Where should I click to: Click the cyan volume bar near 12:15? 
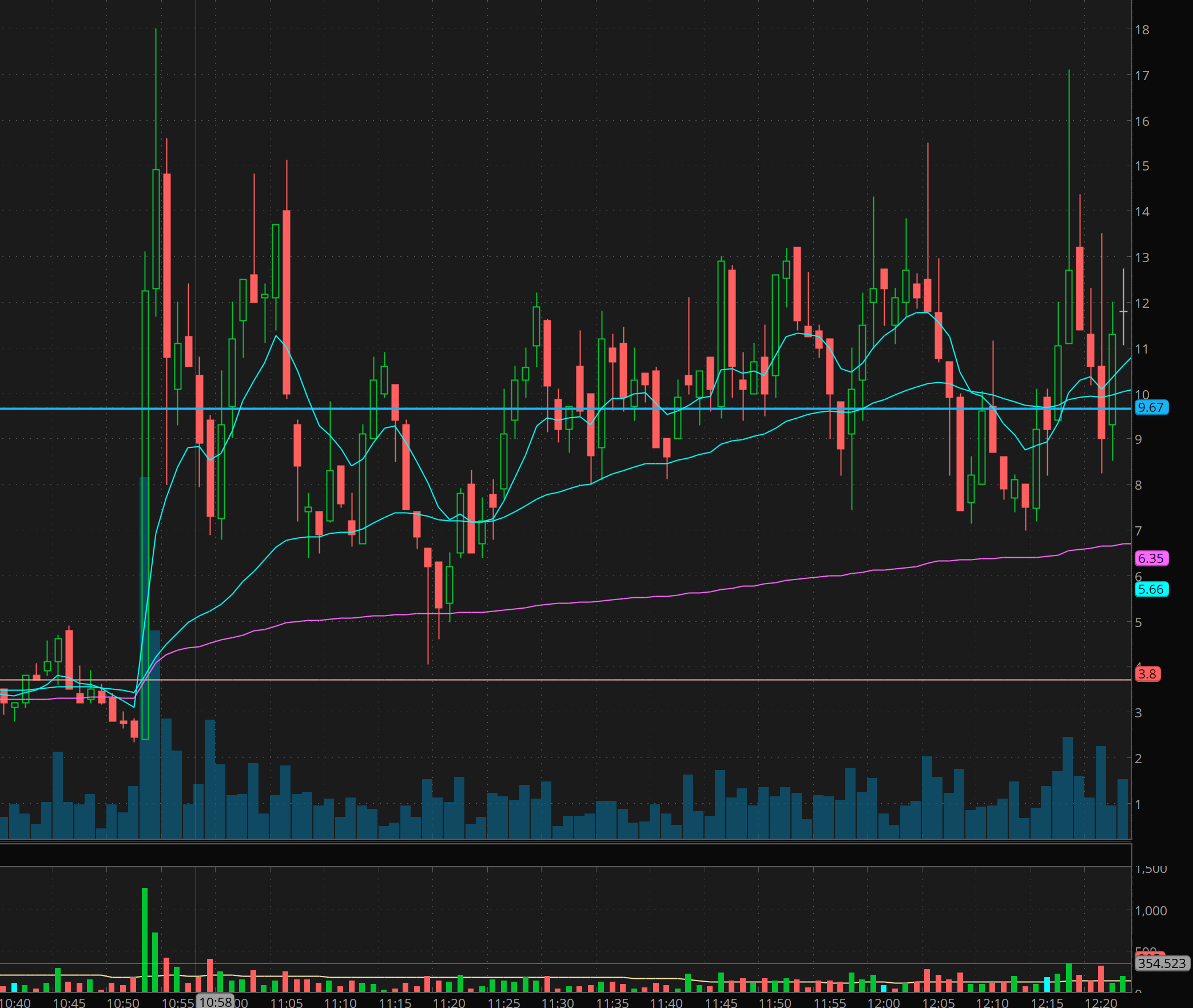[x=1047, y=985]
